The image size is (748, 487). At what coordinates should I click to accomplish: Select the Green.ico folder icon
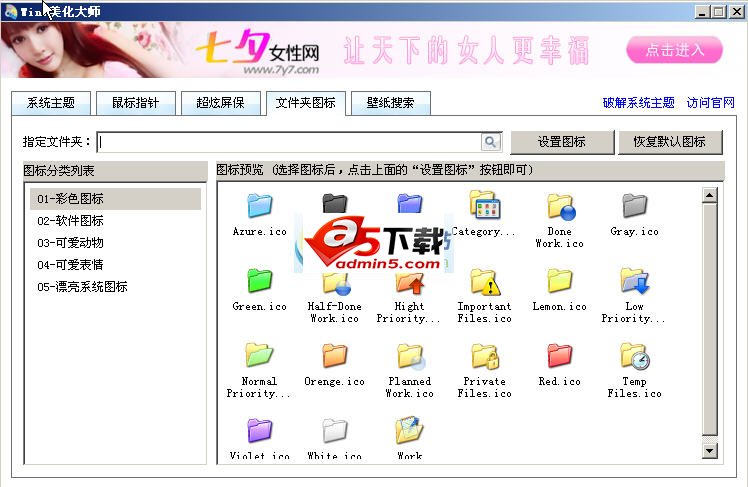(x=260, y=280)
